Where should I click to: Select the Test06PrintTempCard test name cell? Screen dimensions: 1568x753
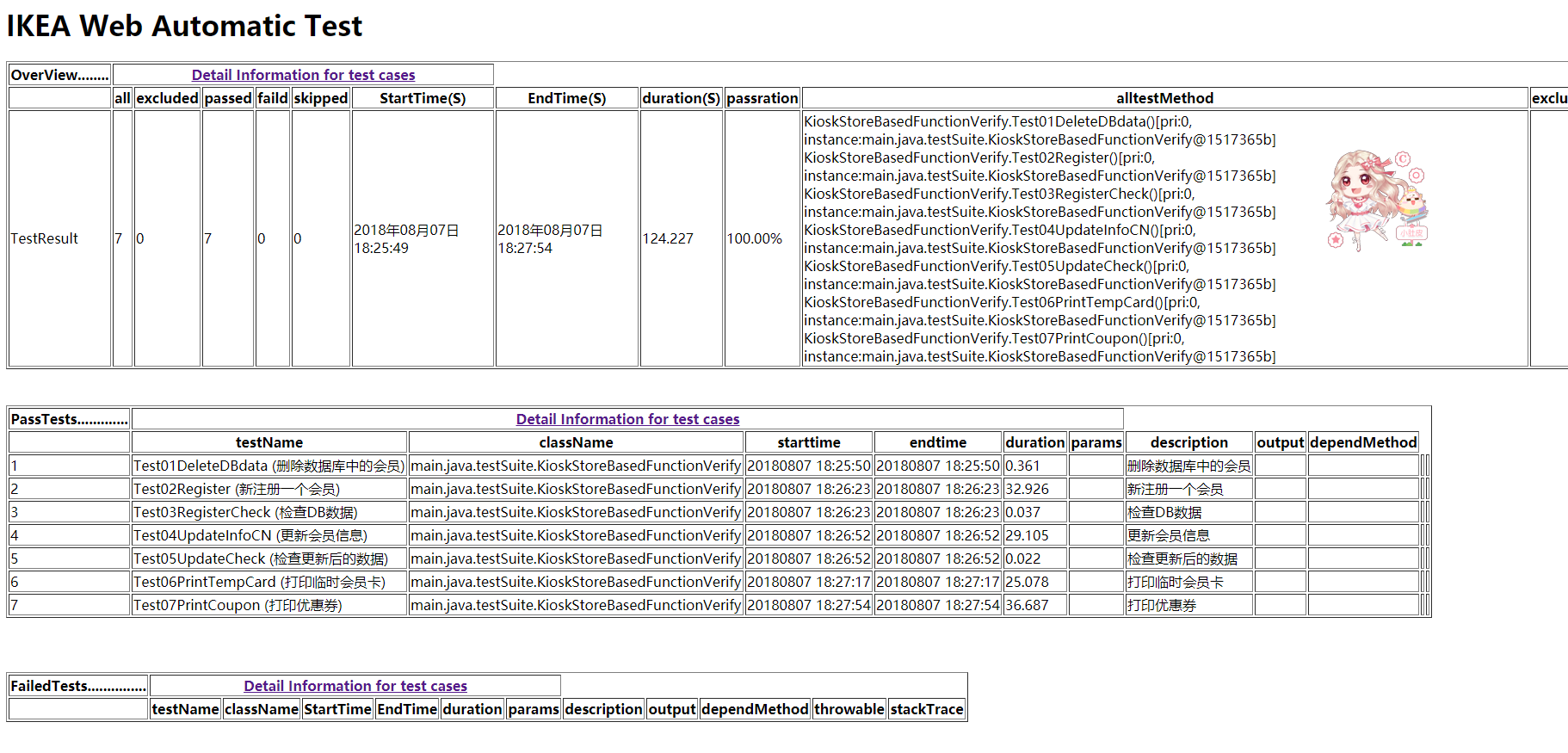[269, 582]
